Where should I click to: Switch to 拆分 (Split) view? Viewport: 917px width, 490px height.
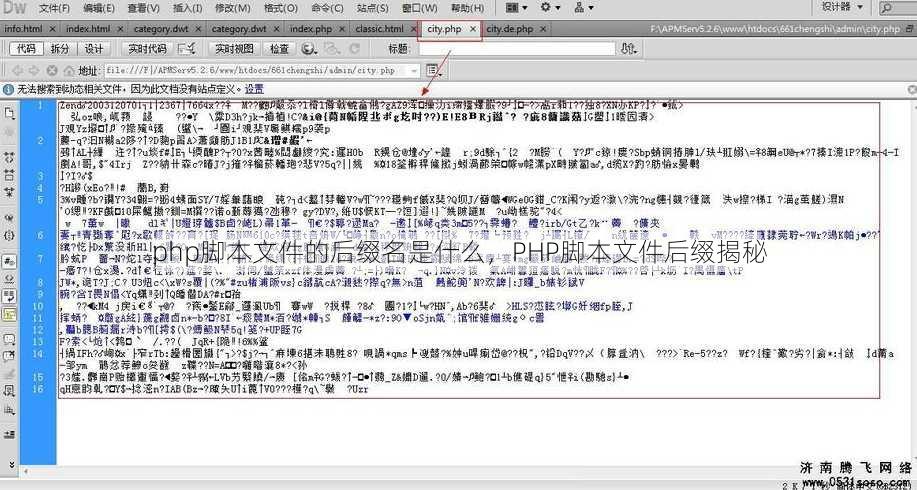pyautogui.click(x=60, y=49)
